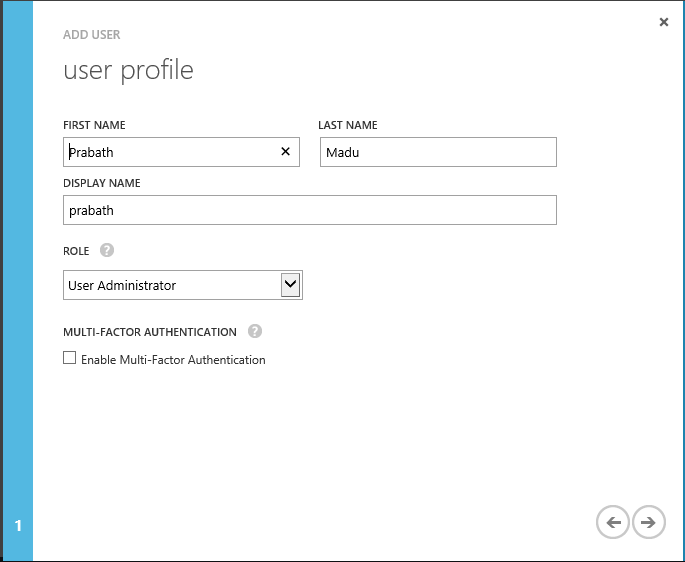
Task: Click the 'MULTI-FACTOR AUTHENTICATION' section label
Action: click(x=149, y=332)
